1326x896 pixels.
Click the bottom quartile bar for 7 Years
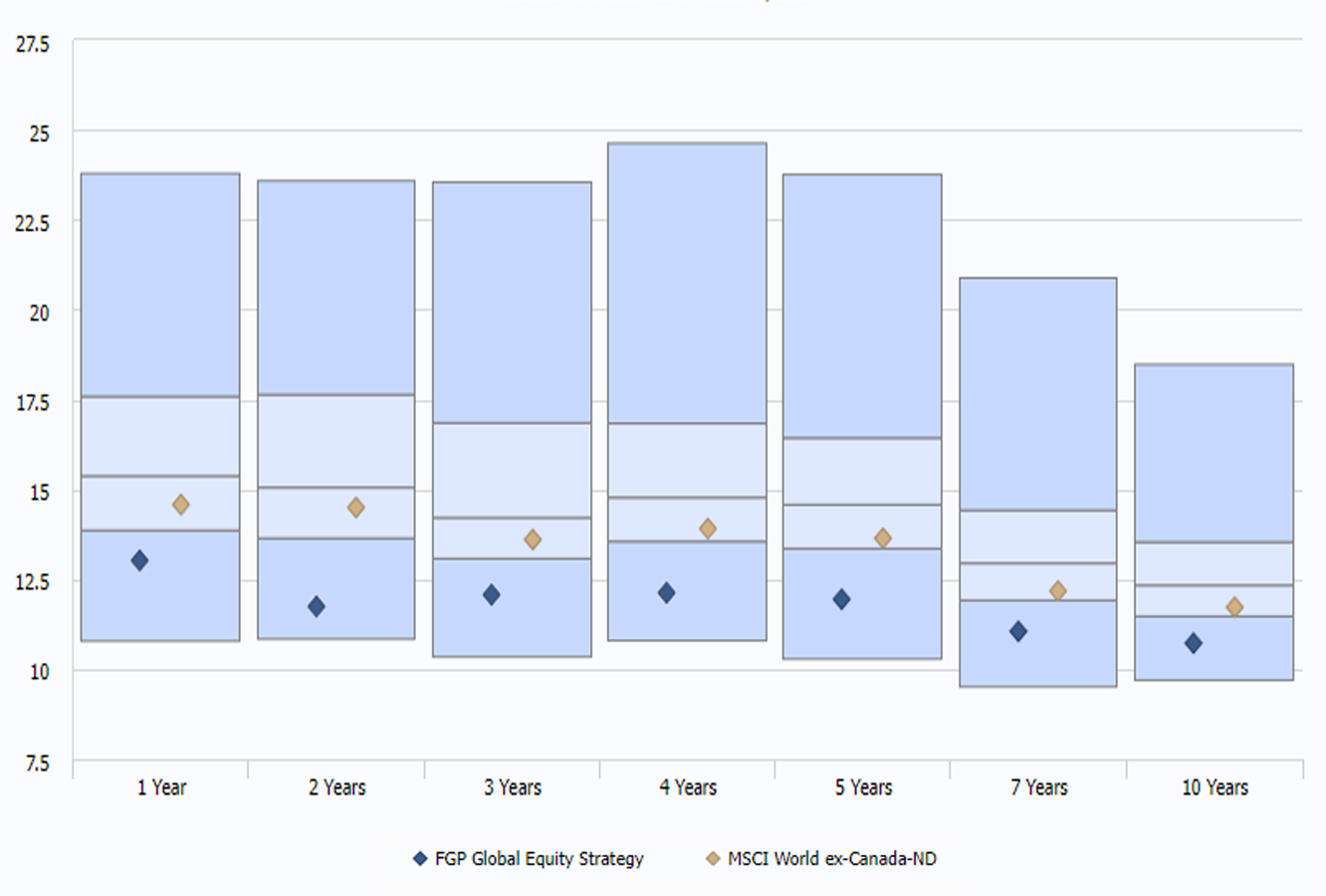click(1037, 643)
